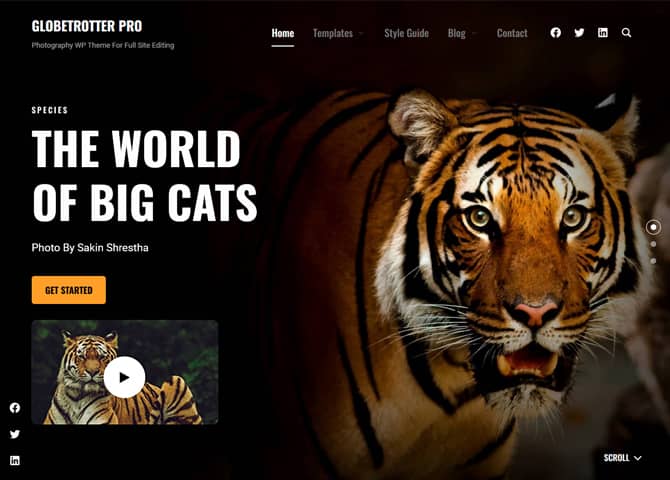Screen dimensions: 670x480
Task: Open the search magnifier icon
Action: [x=626, y=32]
